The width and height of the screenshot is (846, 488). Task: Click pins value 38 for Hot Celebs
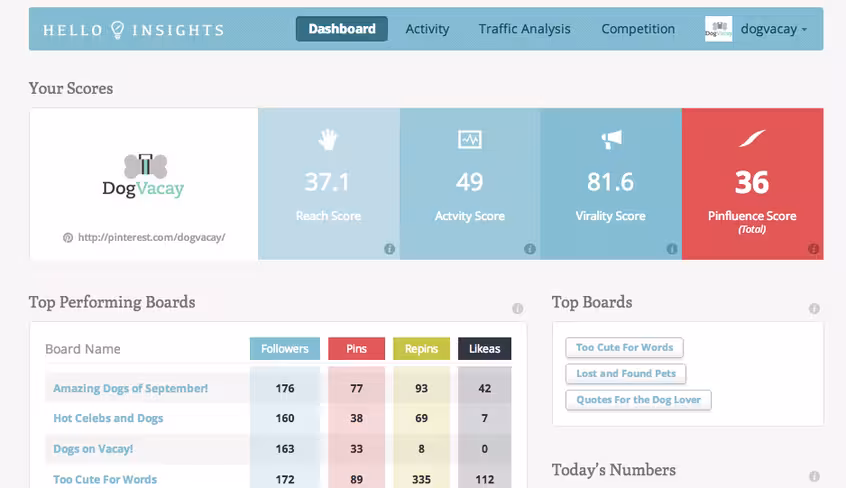click(x=356, y=418)
